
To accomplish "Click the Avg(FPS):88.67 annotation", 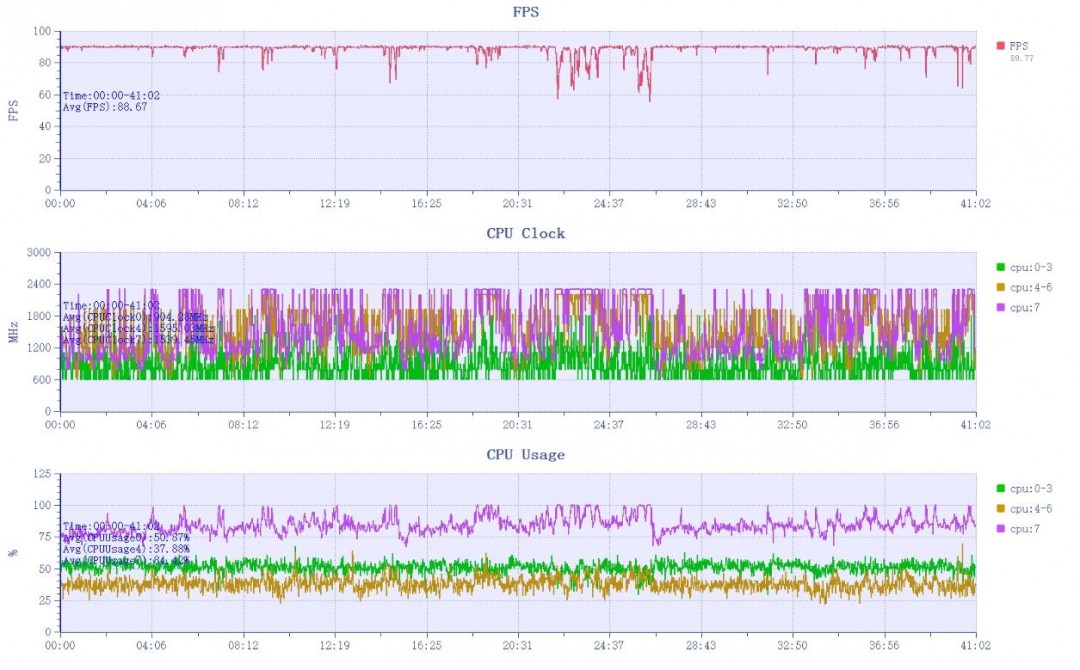I will (x=105, y=107).
